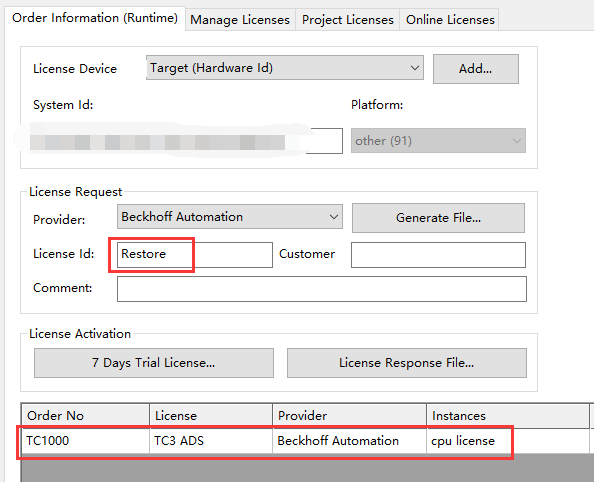
Task: Select the Order Information (Runtime) tab
Action: (x=95, y=18)
